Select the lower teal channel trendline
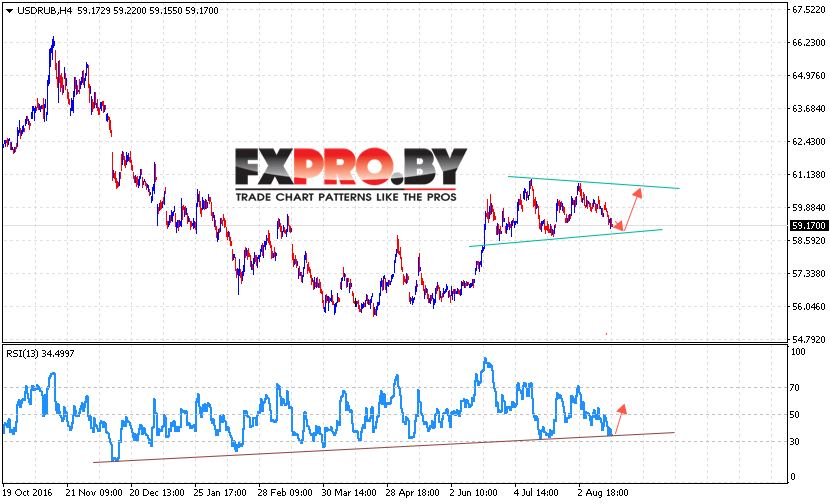This screenshot has height=504, width=830. tap(565, 238)
